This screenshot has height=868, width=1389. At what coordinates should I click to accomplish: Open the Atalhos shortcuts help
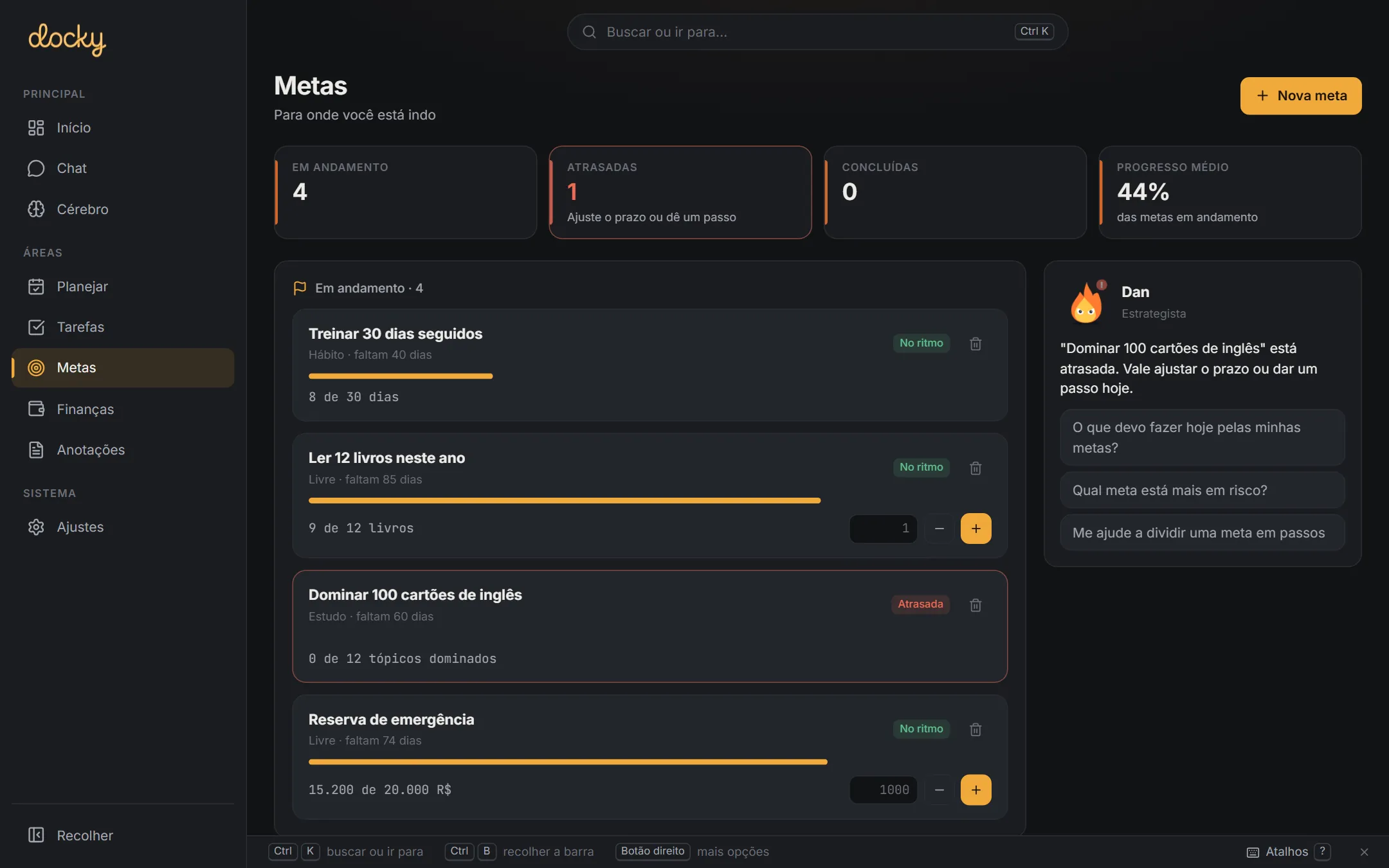click(x=1288, y=851)
